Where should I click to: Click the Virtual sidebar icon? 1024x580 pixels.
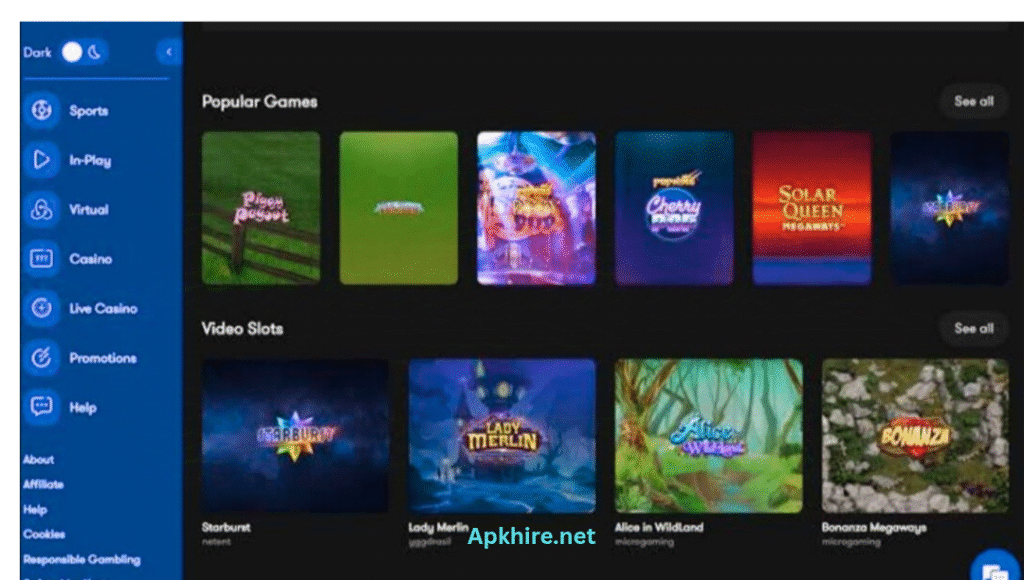[x=42, y=210]
